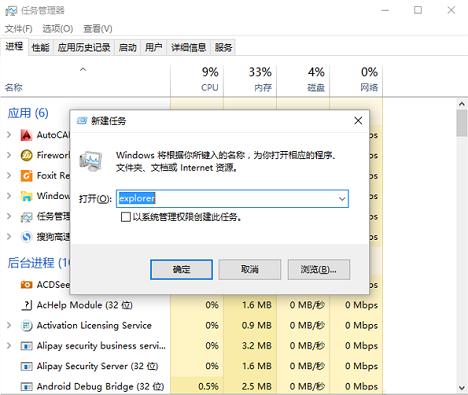
Task: Expand the Alipay security business service group
Action: pos(9,346)
